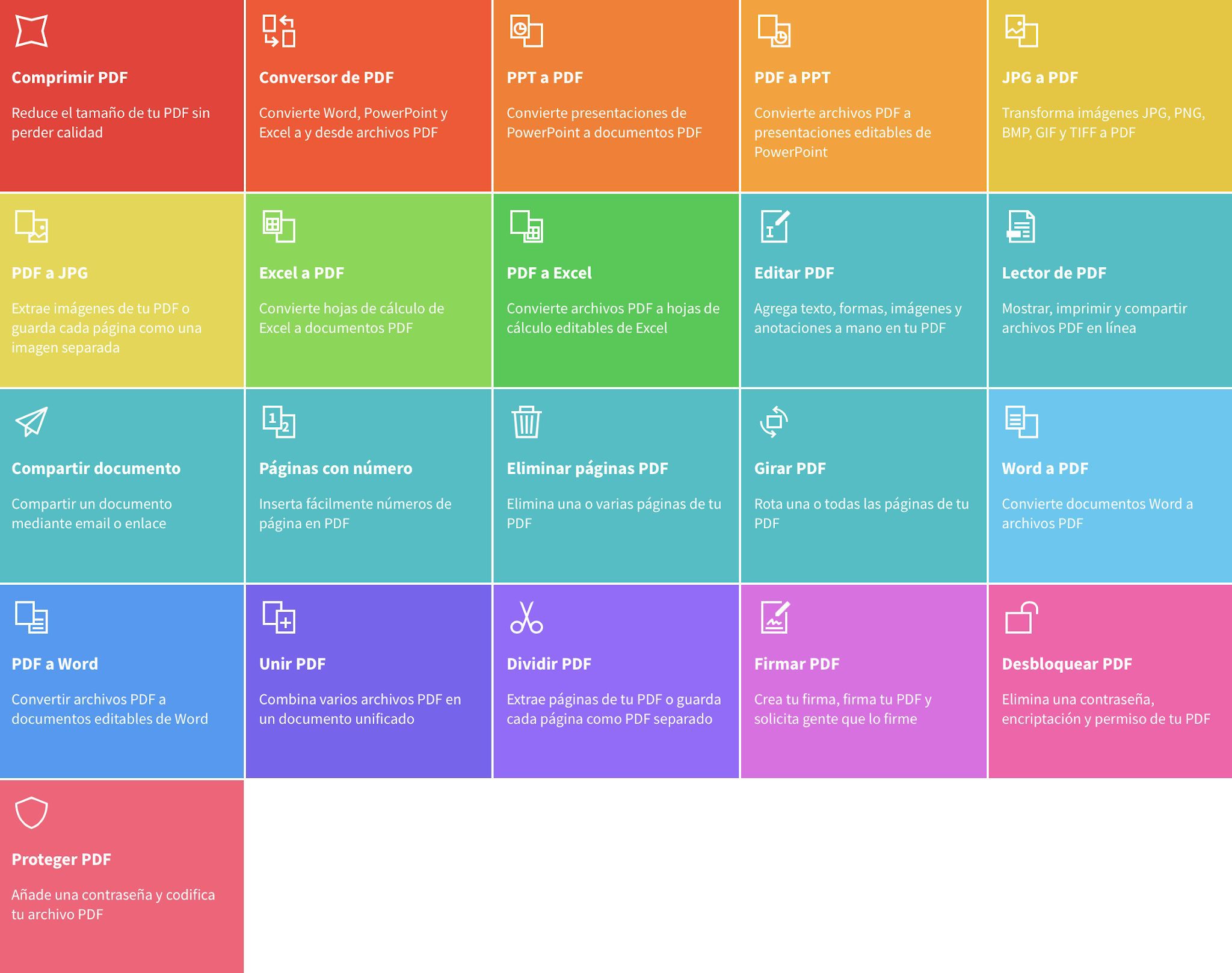Select the "Dividir PDF" title
1232x973 pixels.
(x=549, y=664)
